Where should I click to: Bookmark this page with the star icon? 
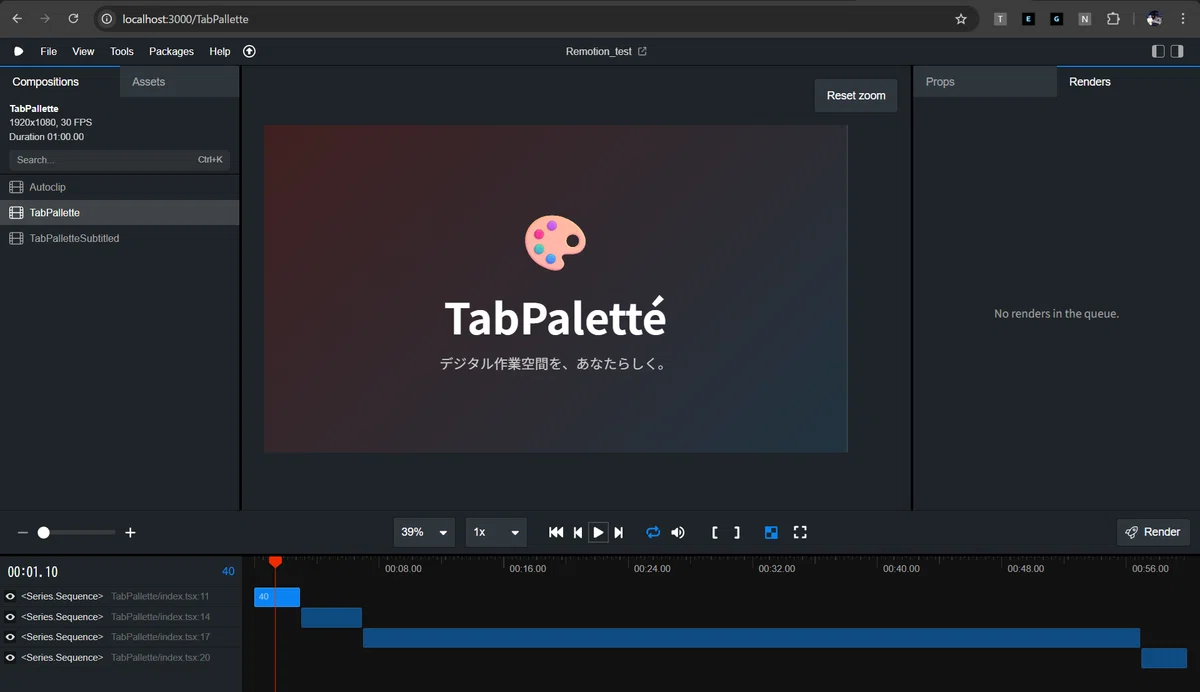961,19
